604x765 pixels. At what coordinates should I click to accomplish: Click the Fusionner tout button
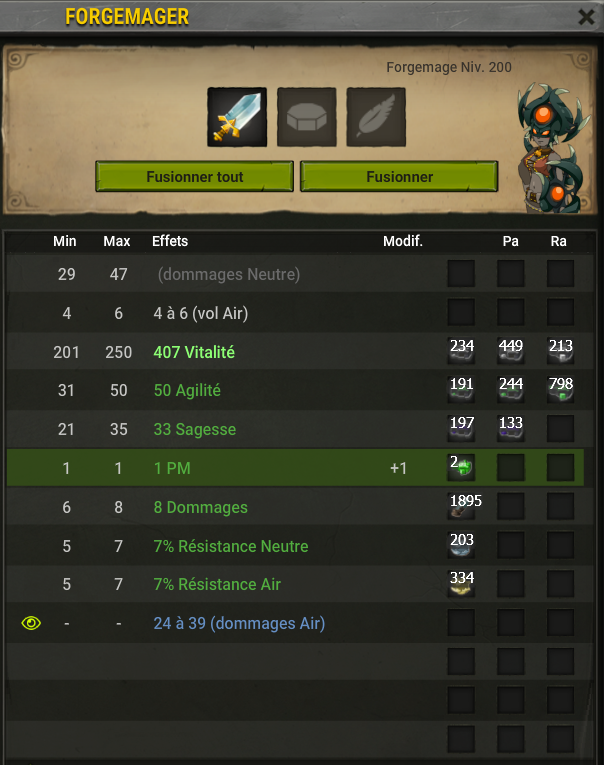pos(195,177)
